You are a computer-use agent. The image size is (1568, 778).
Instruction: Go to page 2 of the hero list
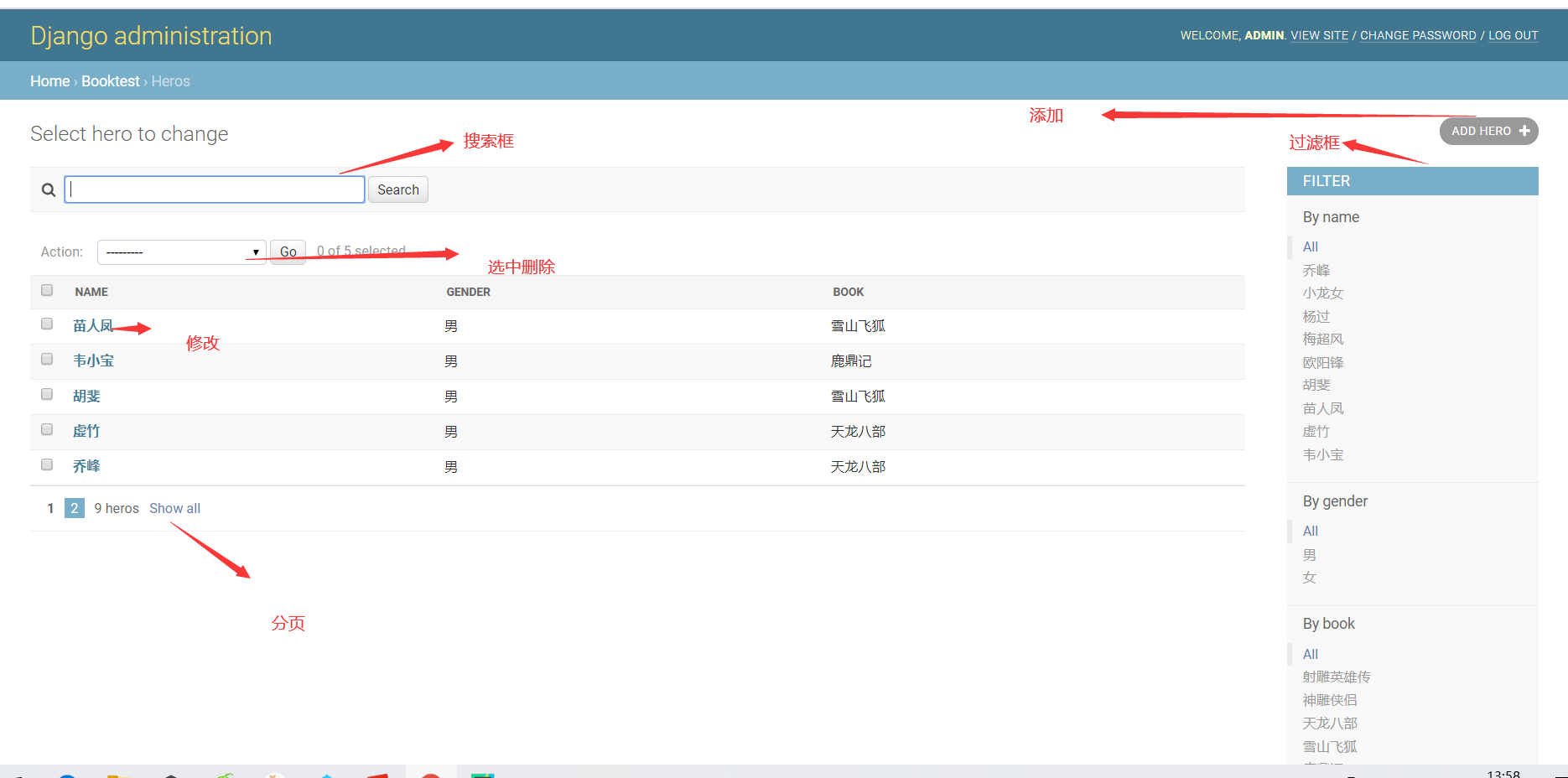pos(75,508)
